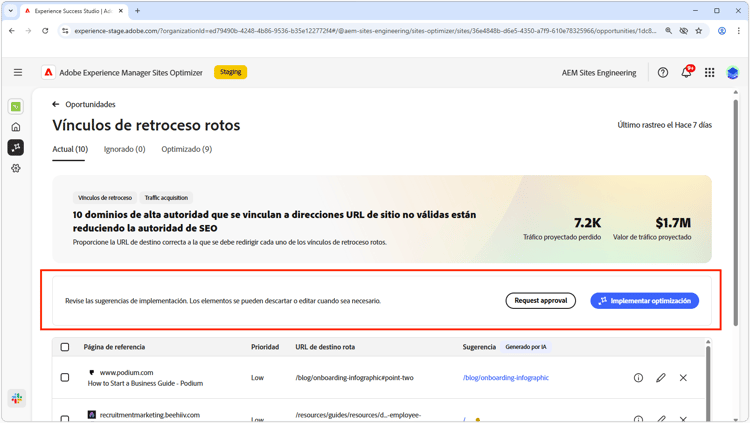
Task: Open the user profile avatar
Action: [x=732, y=73]
